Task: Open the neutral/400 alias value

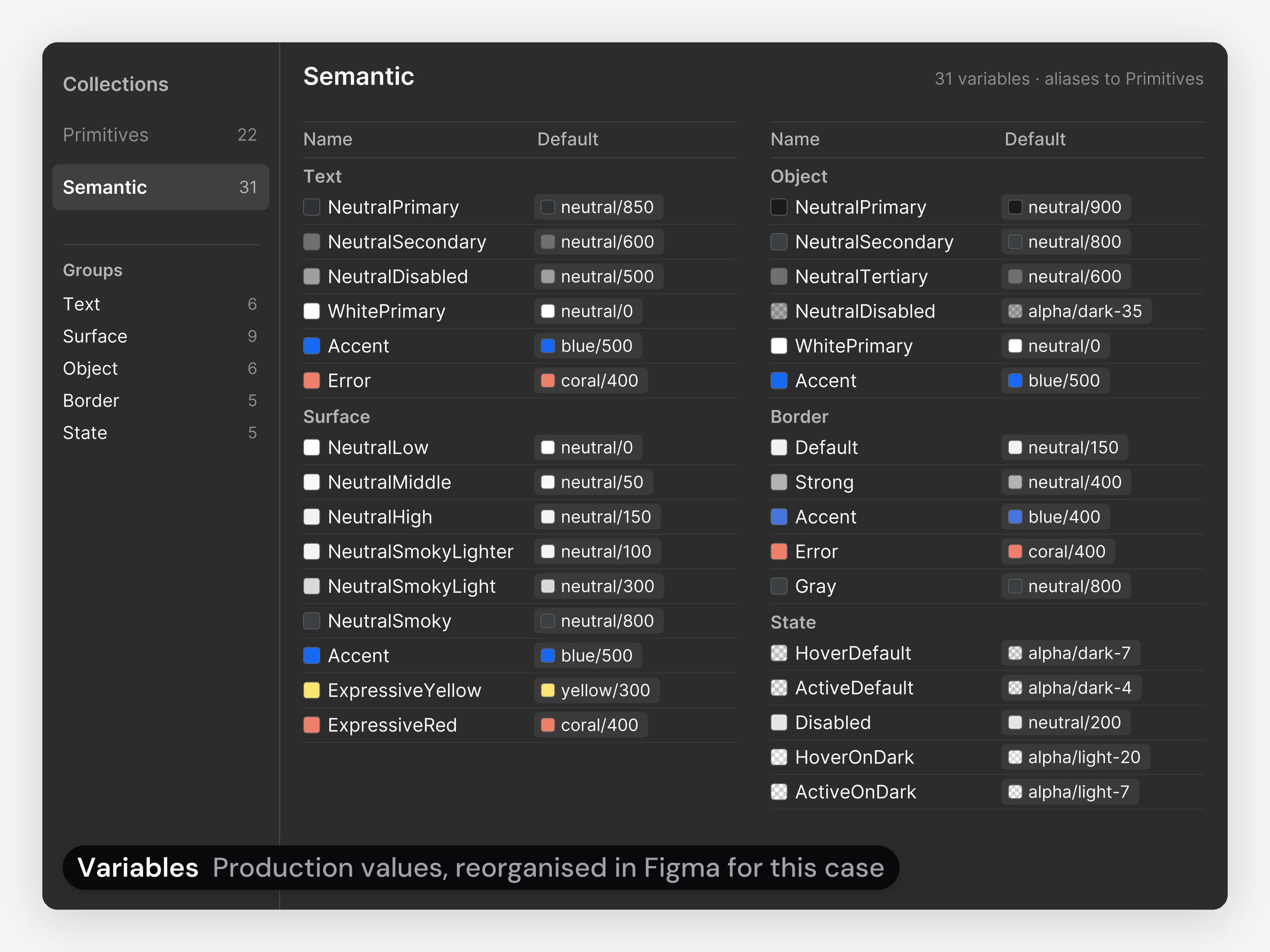Action: (x=1066, y=482)
